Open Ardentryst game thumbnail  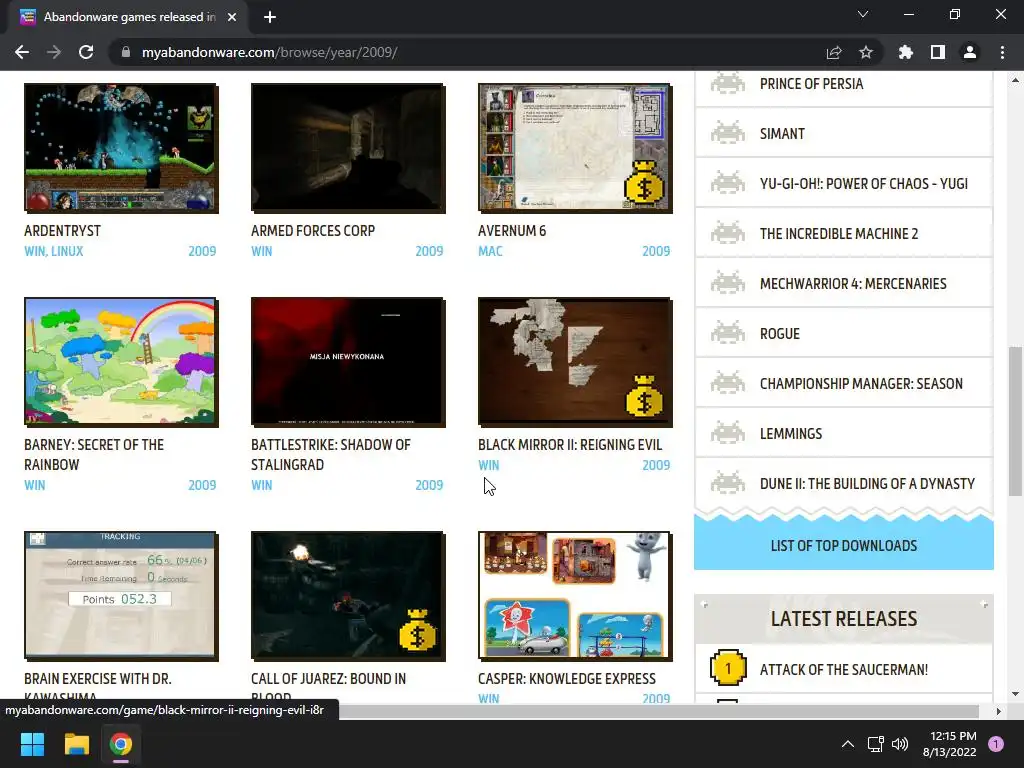click(121, 148)
